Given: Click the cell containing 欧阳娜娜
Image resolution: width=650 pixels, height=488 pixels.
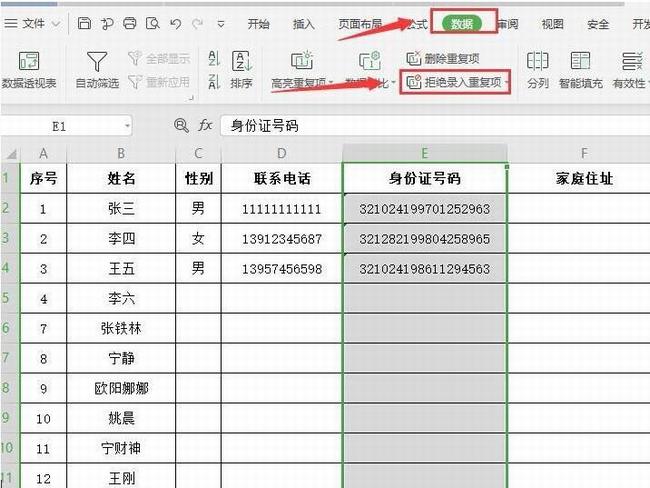Looking at the screenshot, I should point(121,388).
